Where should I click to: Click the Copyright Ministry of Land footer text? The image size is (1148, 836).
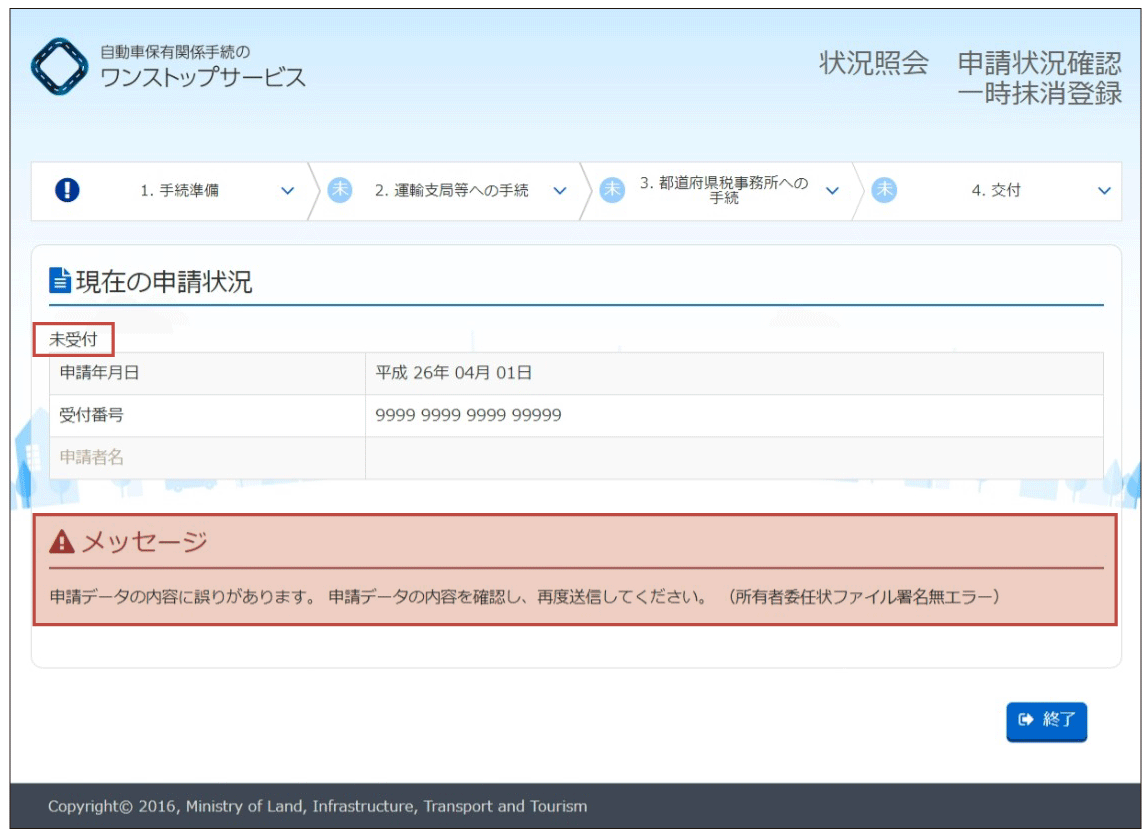point(318,806)
